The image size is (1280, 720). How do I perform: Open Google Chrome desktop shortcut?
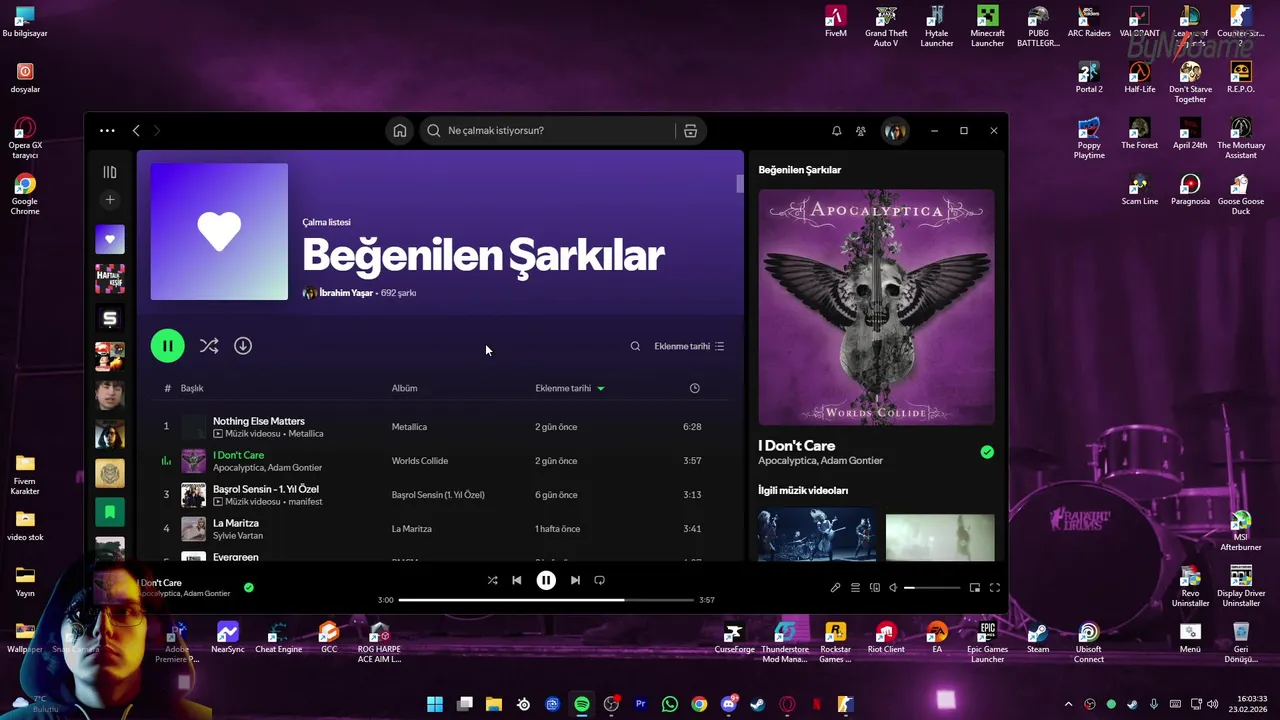(x=25, y=195)
